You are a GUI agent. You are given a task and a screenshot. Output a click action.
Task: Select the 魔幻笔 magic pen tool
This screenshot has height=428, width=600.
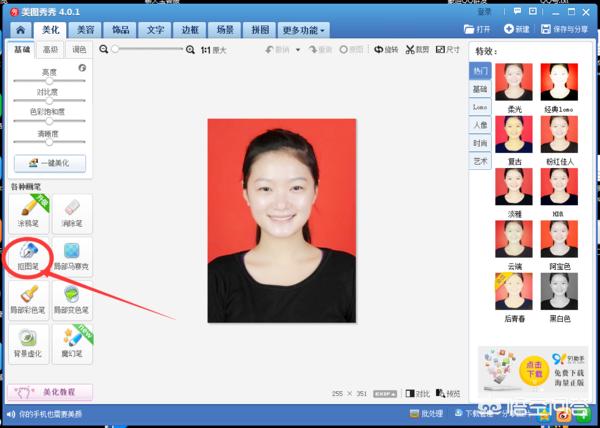coord(72,344)
